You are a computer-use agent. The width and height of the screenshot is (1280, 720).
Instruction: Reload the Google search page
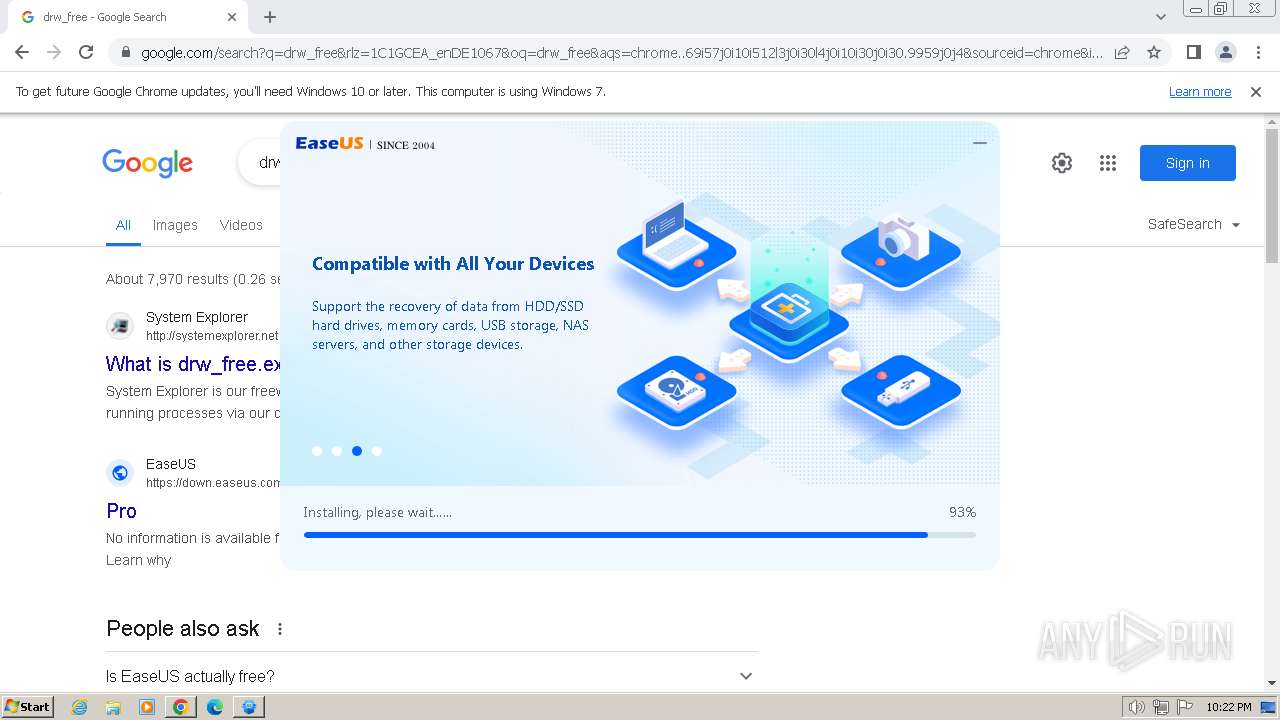(86, 52)
